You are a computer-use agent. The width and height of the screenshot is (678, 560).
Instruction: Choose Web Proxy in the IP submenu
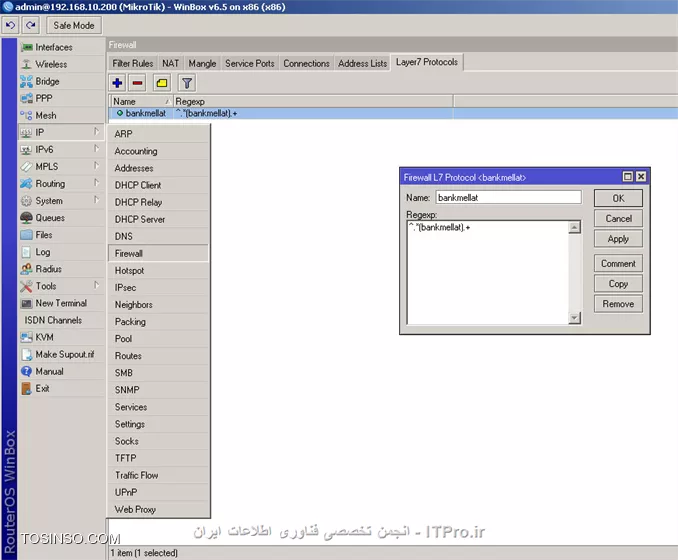[158, 509]
